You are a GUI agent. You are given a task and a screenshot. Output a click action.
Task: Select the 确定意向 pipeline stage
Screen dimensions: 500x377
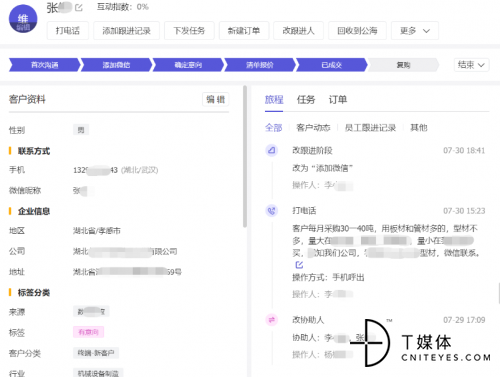coord(188,65)
